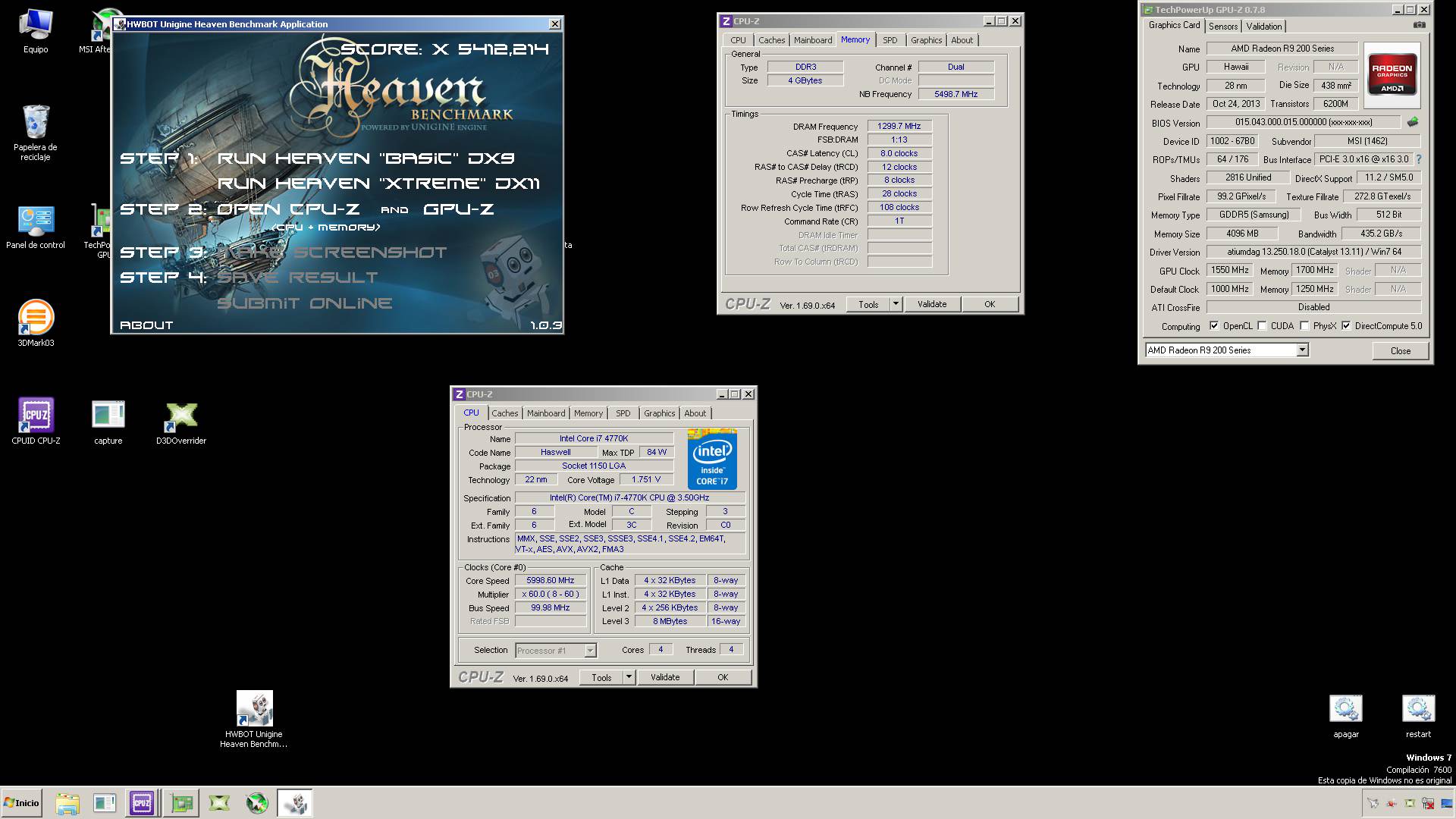The image size is (1456, 819).
Task: Open the AMD Radeon R9 200 Series dropdown
Action: coord(1302,350)
